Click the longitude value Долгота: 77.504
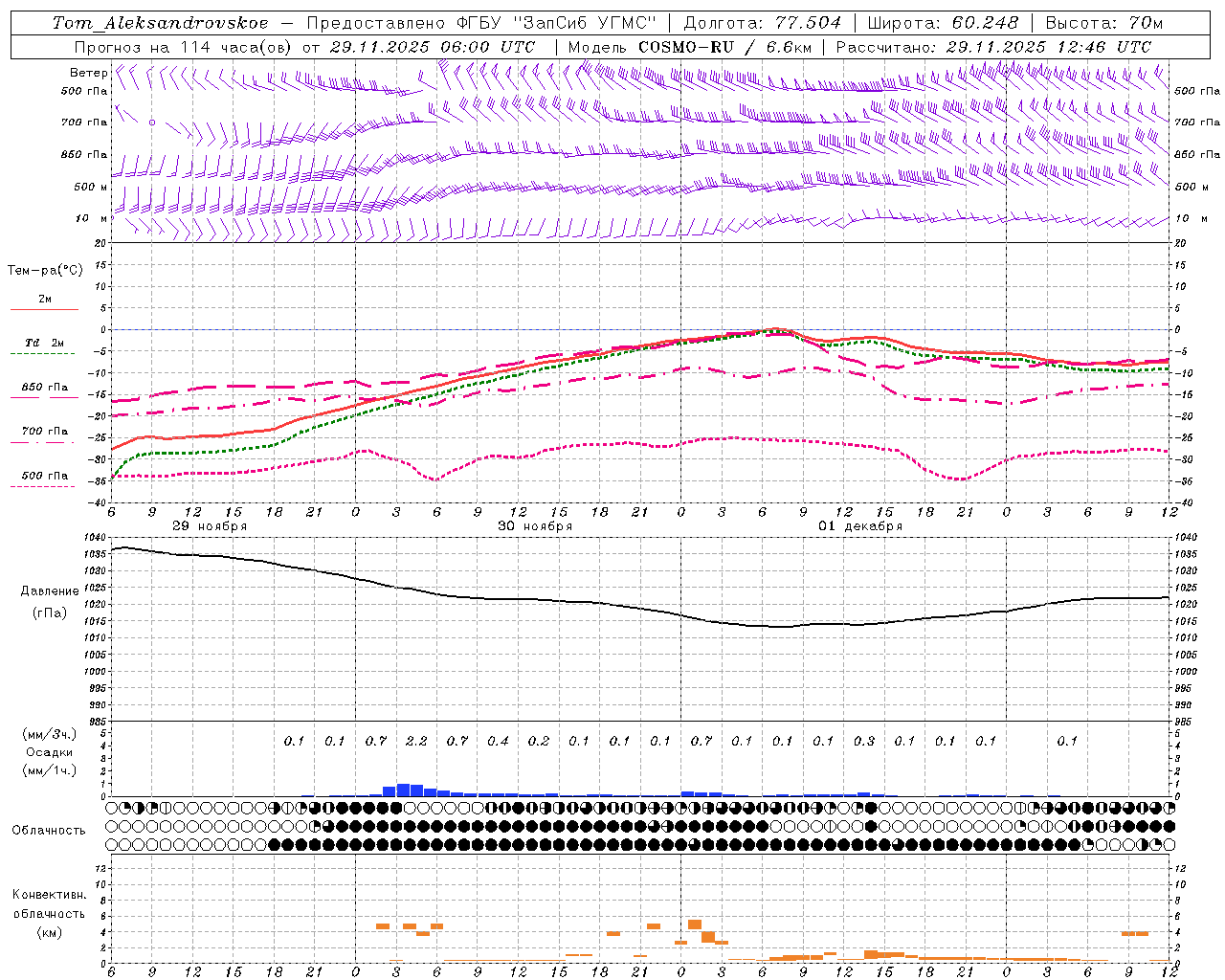 coord(763,23)
